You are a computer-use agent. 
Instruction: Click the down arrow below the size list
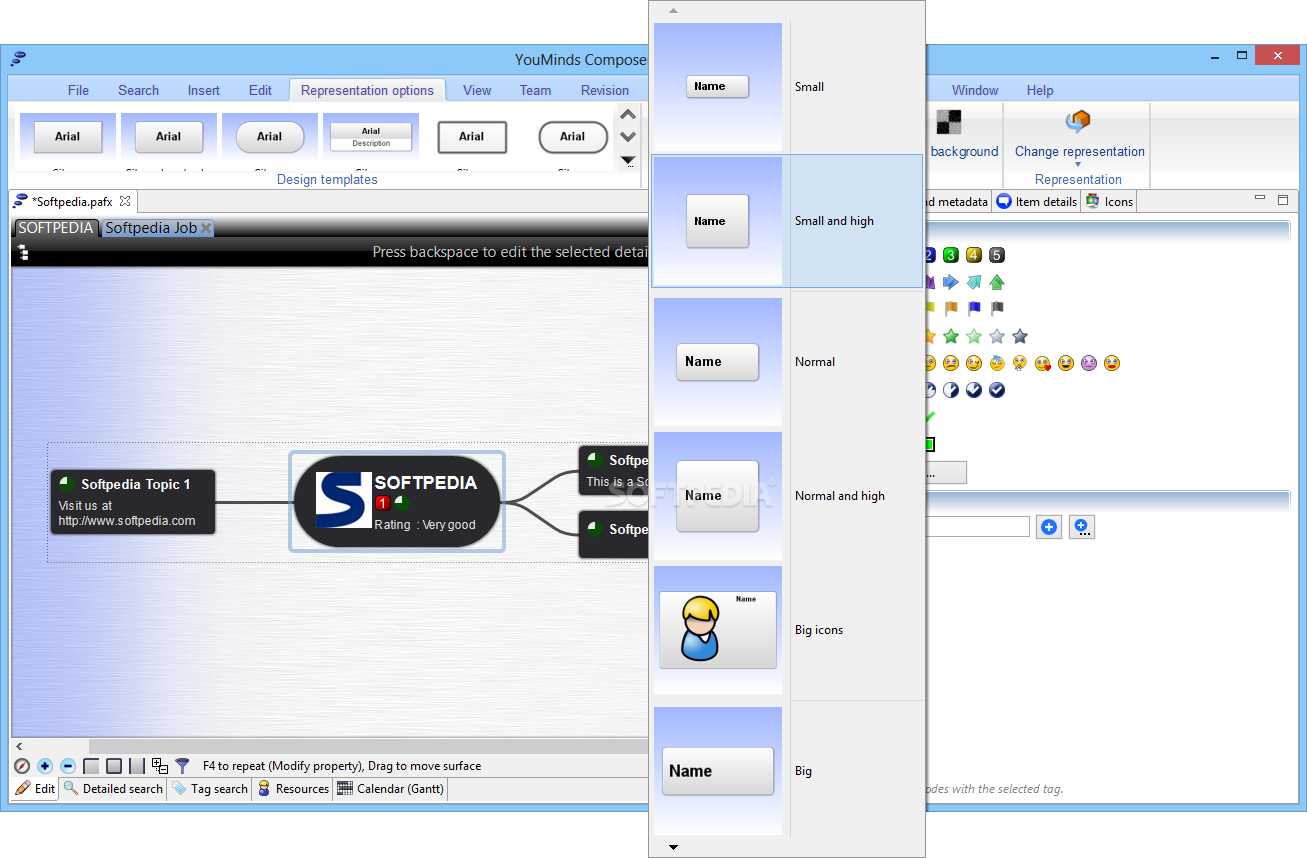click(673, 848)
